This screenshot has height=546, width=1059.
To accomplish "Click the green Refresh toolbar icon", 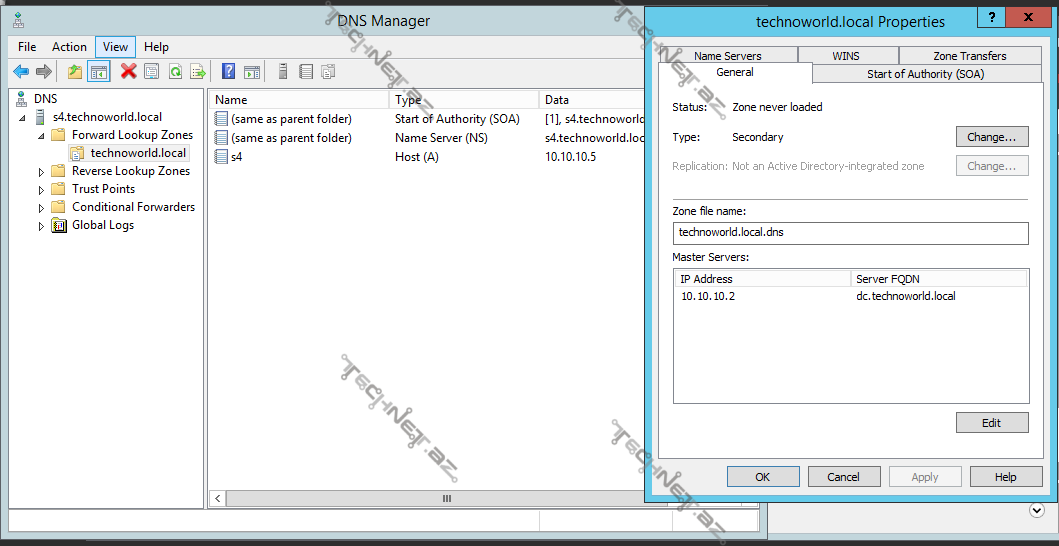I will pos(175,71).
